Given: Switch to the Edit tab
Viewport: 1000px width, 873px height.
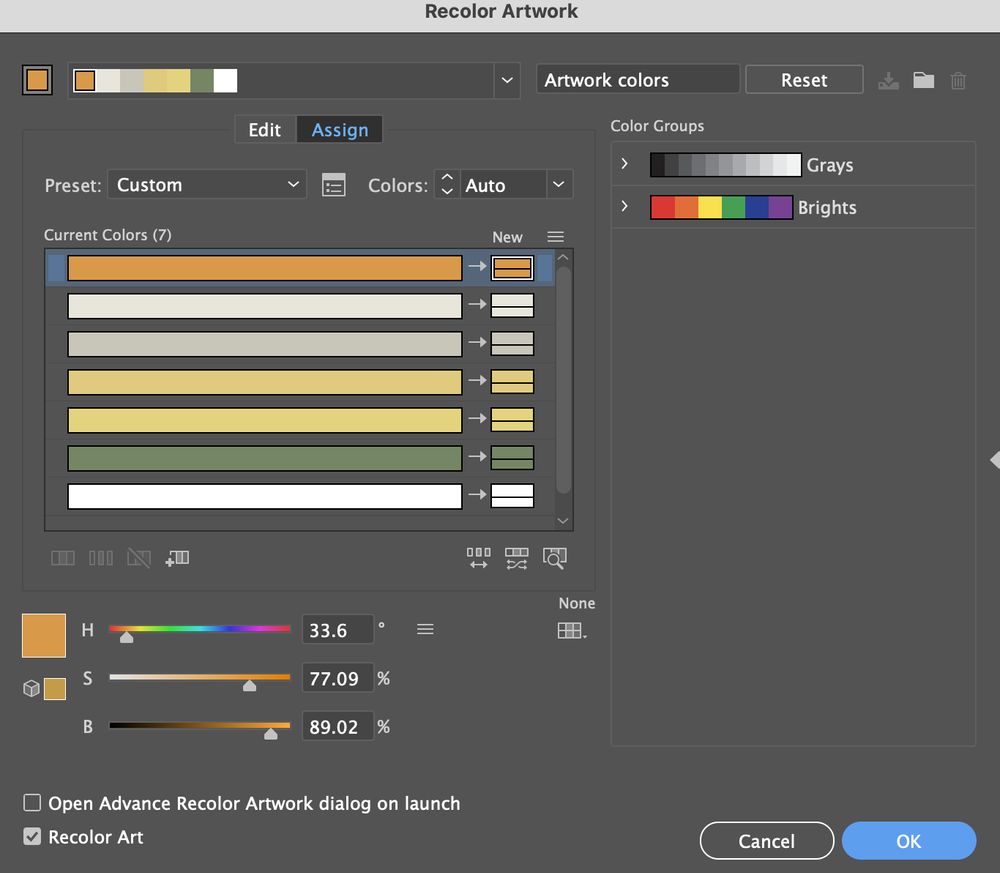Looking at the screenshot, I should (264, 129).
